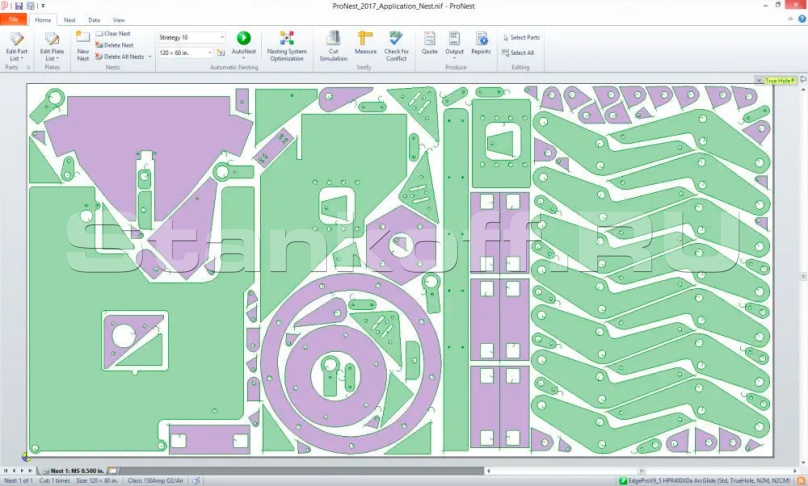Run Check for Conflict
Image resolution: width=808 pixels, height=486 pixels.
(396, 46)
